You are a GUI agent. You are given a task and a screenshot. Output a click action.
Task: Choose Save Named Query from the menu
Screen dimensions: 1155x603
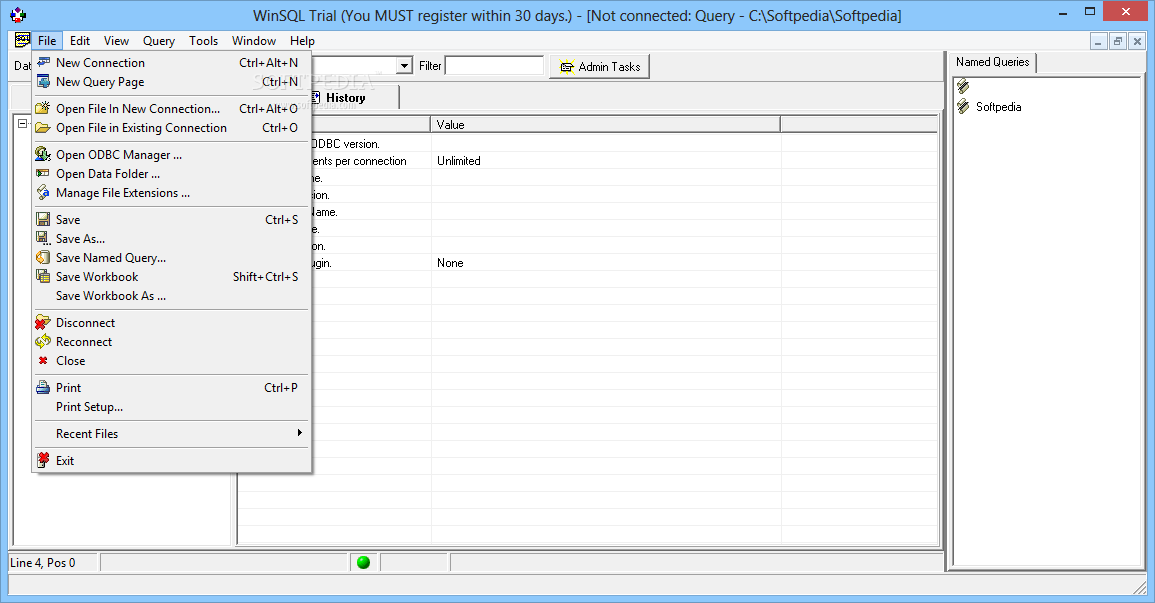pos(110,258)
